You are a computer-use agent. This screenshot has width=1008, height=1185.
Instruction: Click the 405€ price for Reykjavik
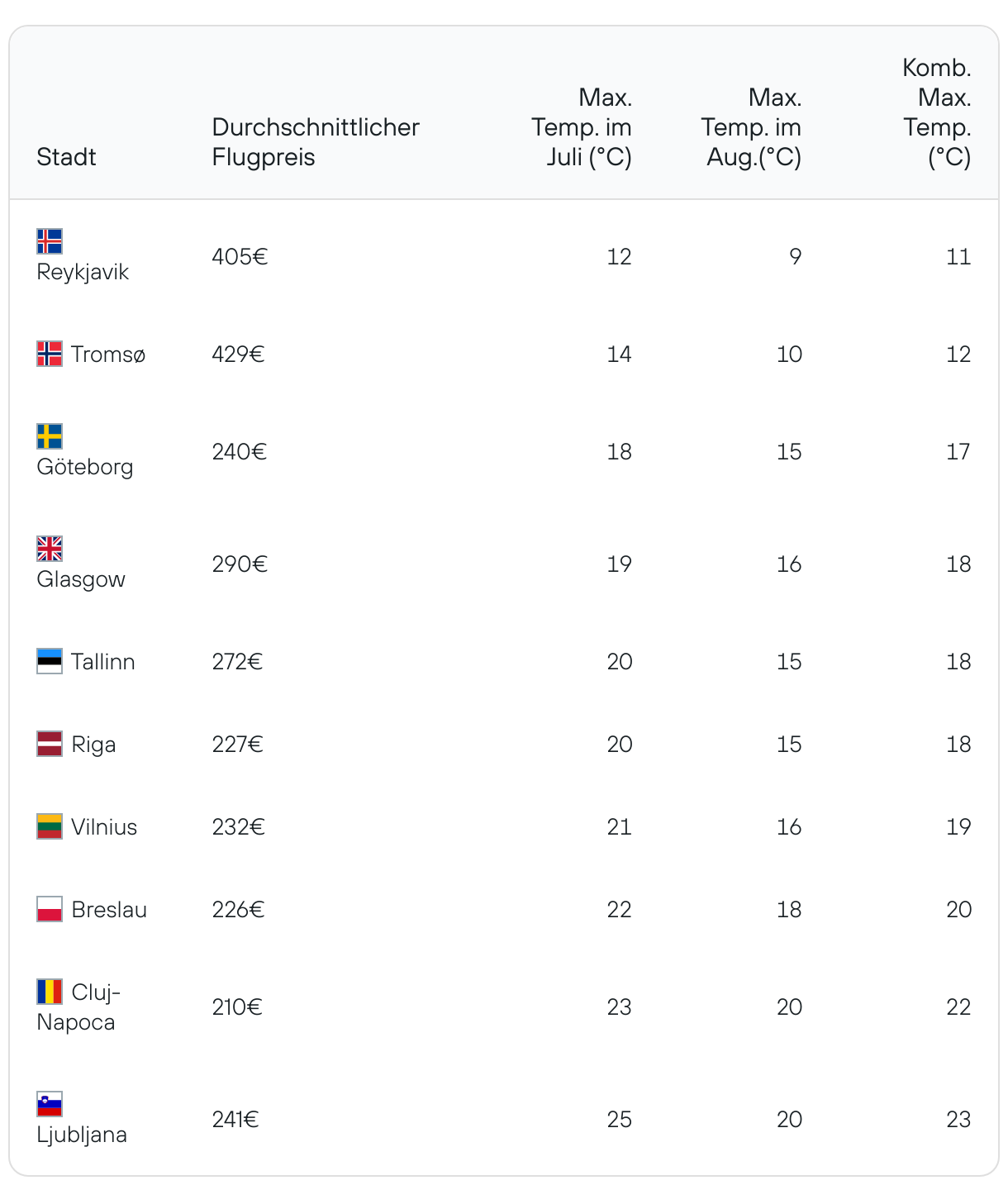pyautogui.click(x=240, y=257)
